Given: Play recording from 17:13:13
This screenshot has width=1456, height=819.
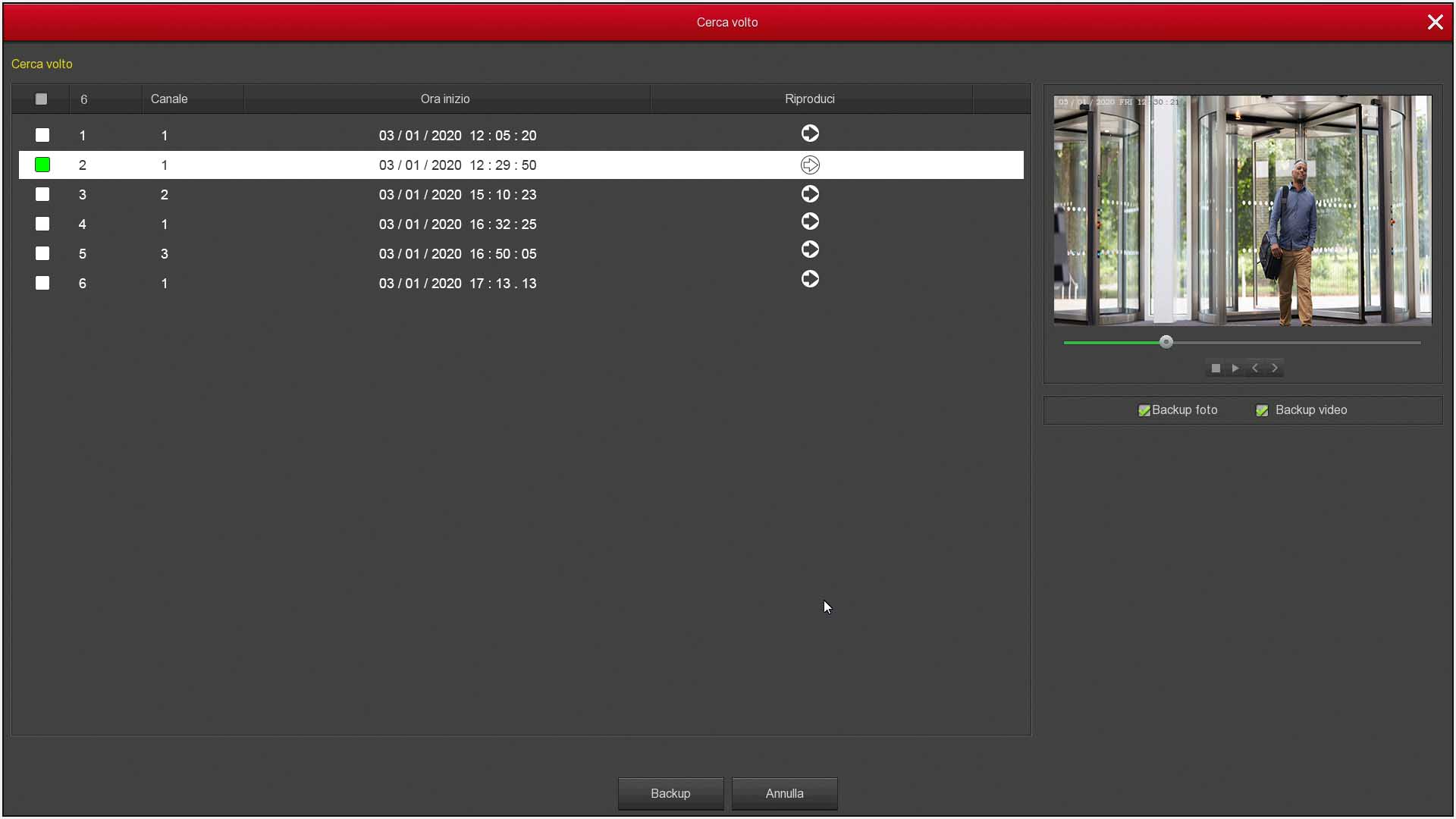Looking at the screenshot, I should [x=810, y=279].
